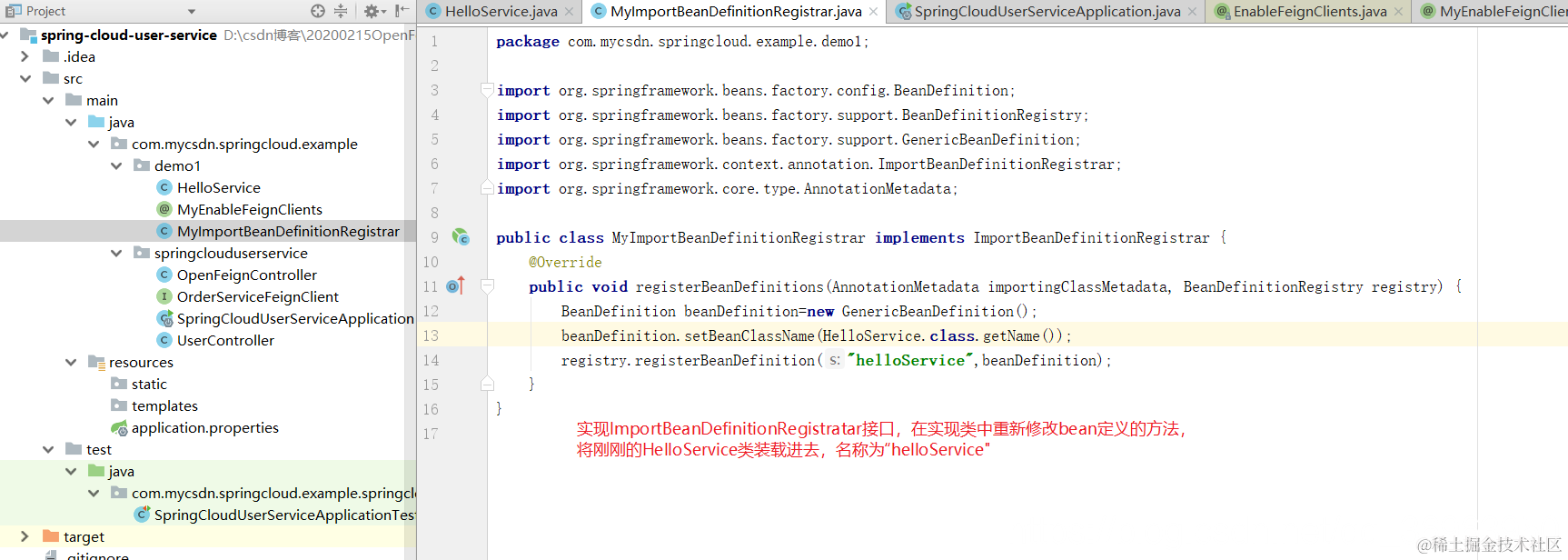This screenshot has height=560, width=1568.
Task: Click the interface icon beside OrderServiceFeignClient
Action: [164, 296]
